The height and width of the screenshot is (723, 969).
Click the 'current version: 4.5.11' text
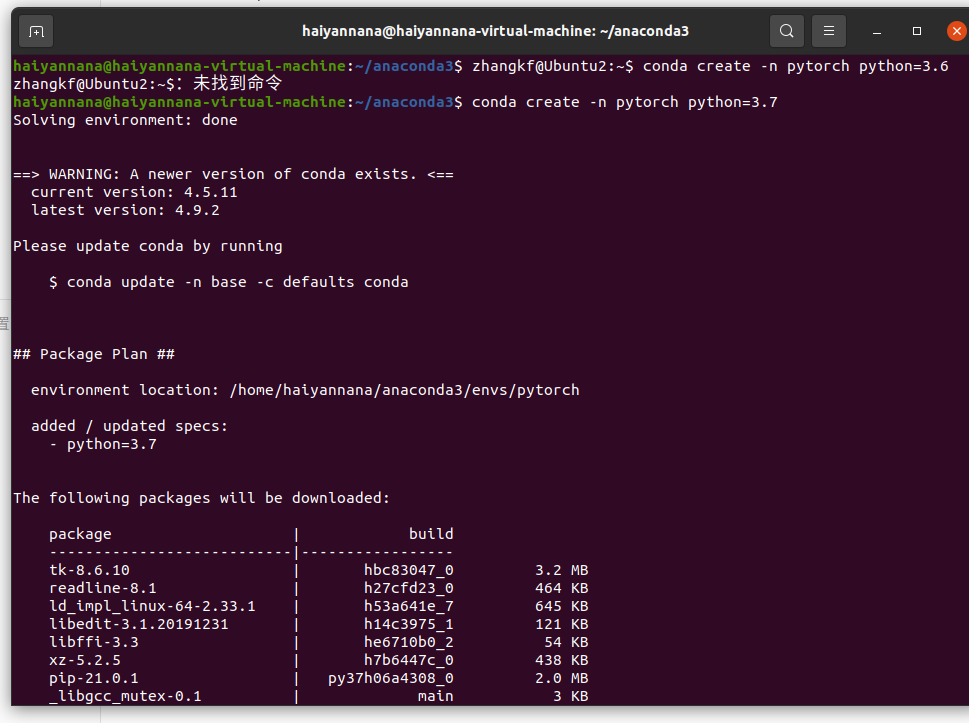coord(135,191)
